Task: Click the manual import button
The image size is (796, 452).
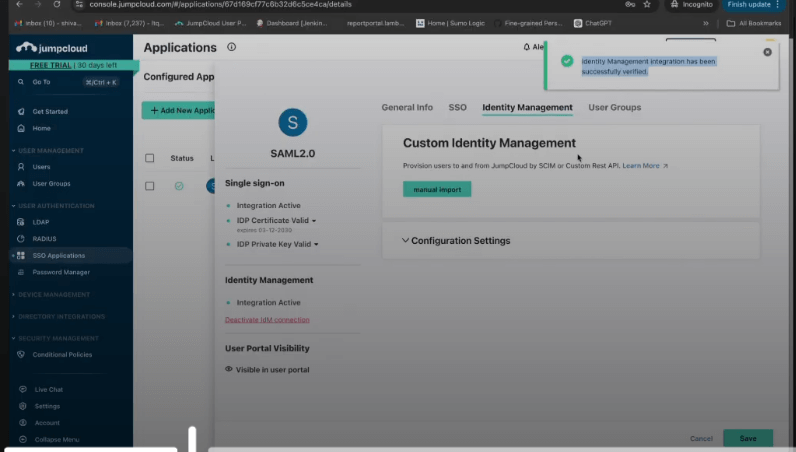Action: point(437,189)
